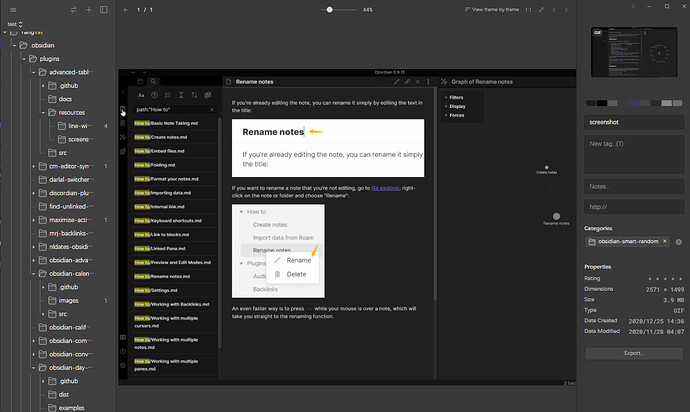This screenshot has width=690, height=412.
Task: Remove obsidian-smart-random category with its x
Action: (665, 241)
